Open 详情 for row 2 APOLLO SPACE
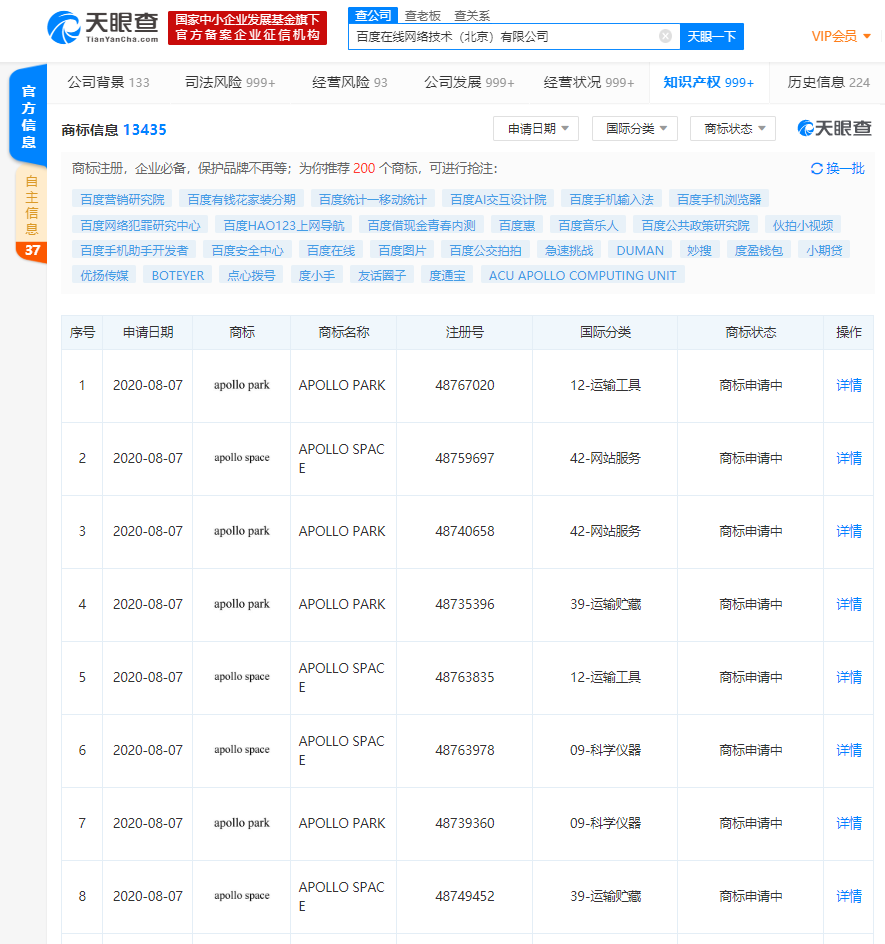 point(849,458)
